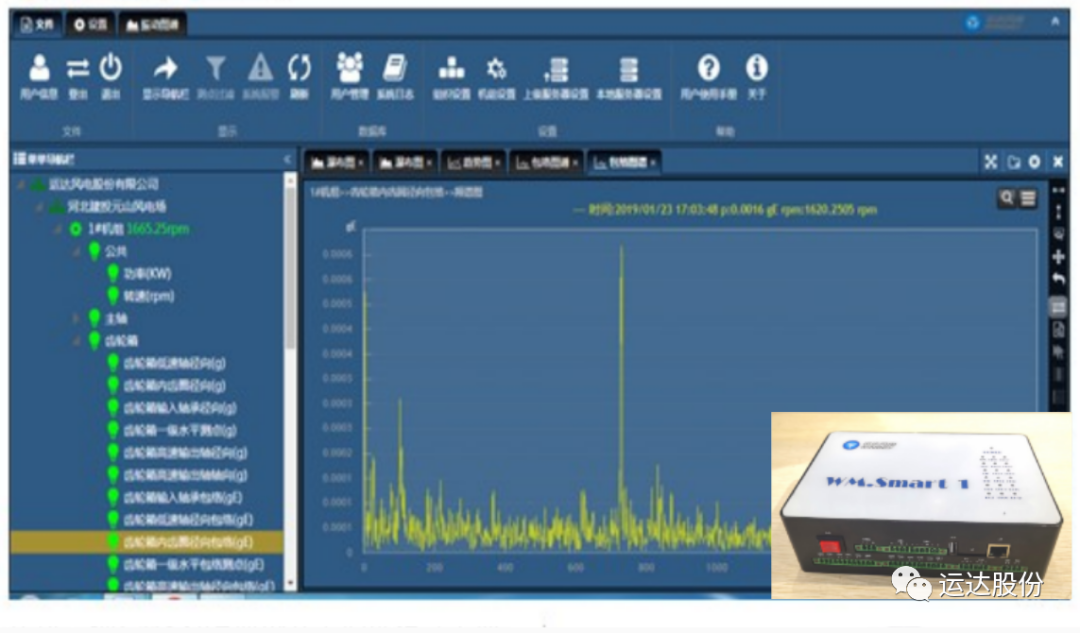Switch to the 振动图谱 ribbon tab
1080x633 pixels.
point(152,25)
